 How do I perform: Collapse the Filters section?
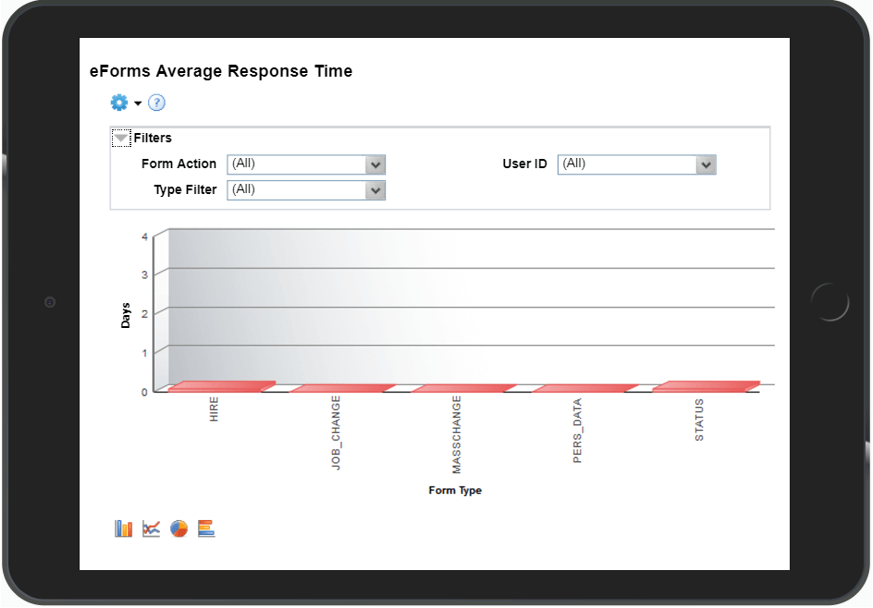(x=121, y=138)
